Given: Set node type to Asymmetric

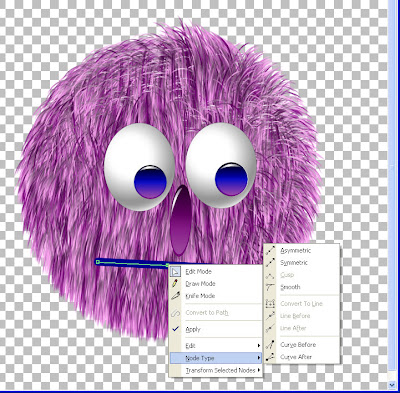Looking at the screenshot, I should 302,250.
